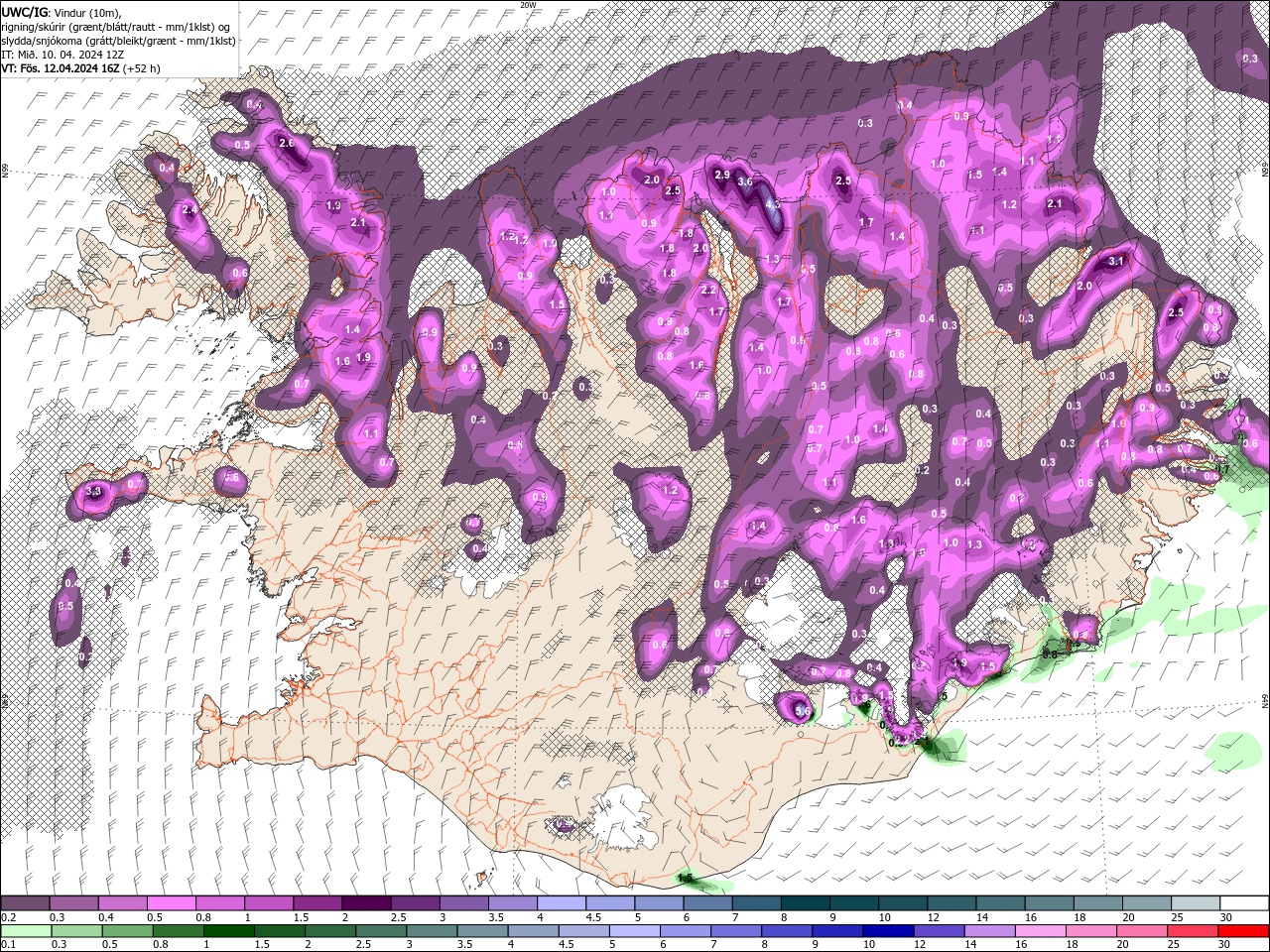The image size is (1270, 952).
Task: Click the '3.3' snowfall value on map
Action: (x=94, y=491)
